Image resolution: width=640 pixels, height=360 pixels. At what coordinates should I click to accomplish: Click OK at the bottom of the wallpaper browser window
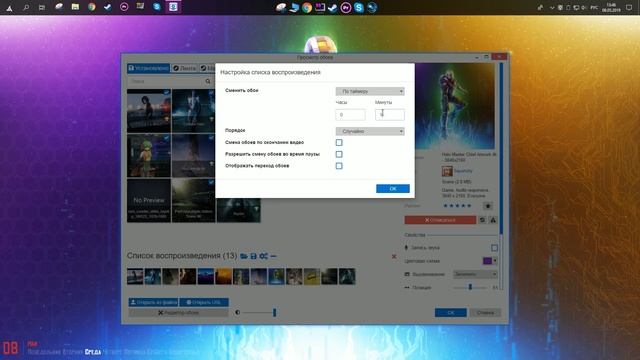451,313
